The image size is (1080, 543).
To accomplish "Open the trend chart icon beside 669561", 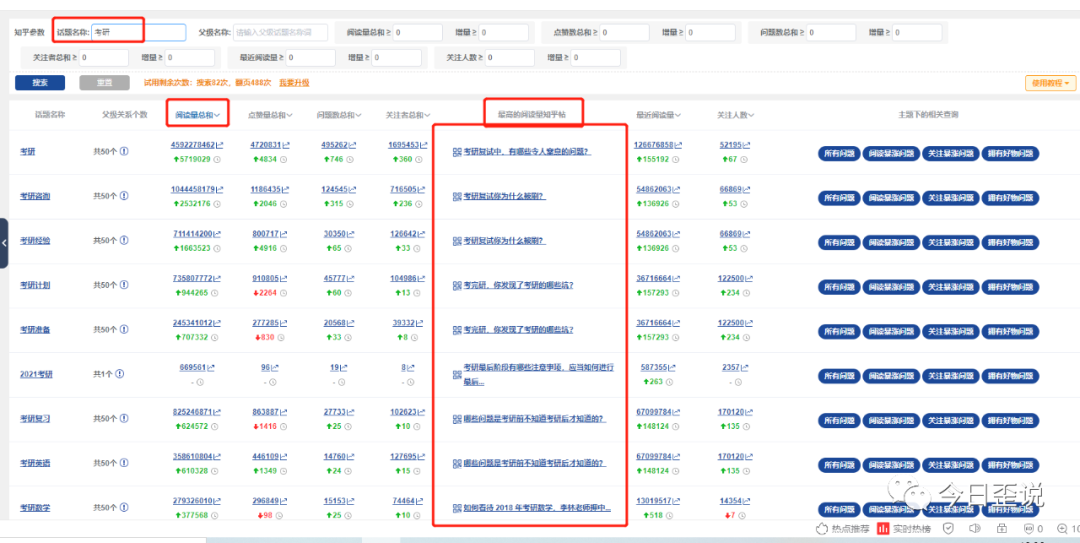I will coord(210,368).
